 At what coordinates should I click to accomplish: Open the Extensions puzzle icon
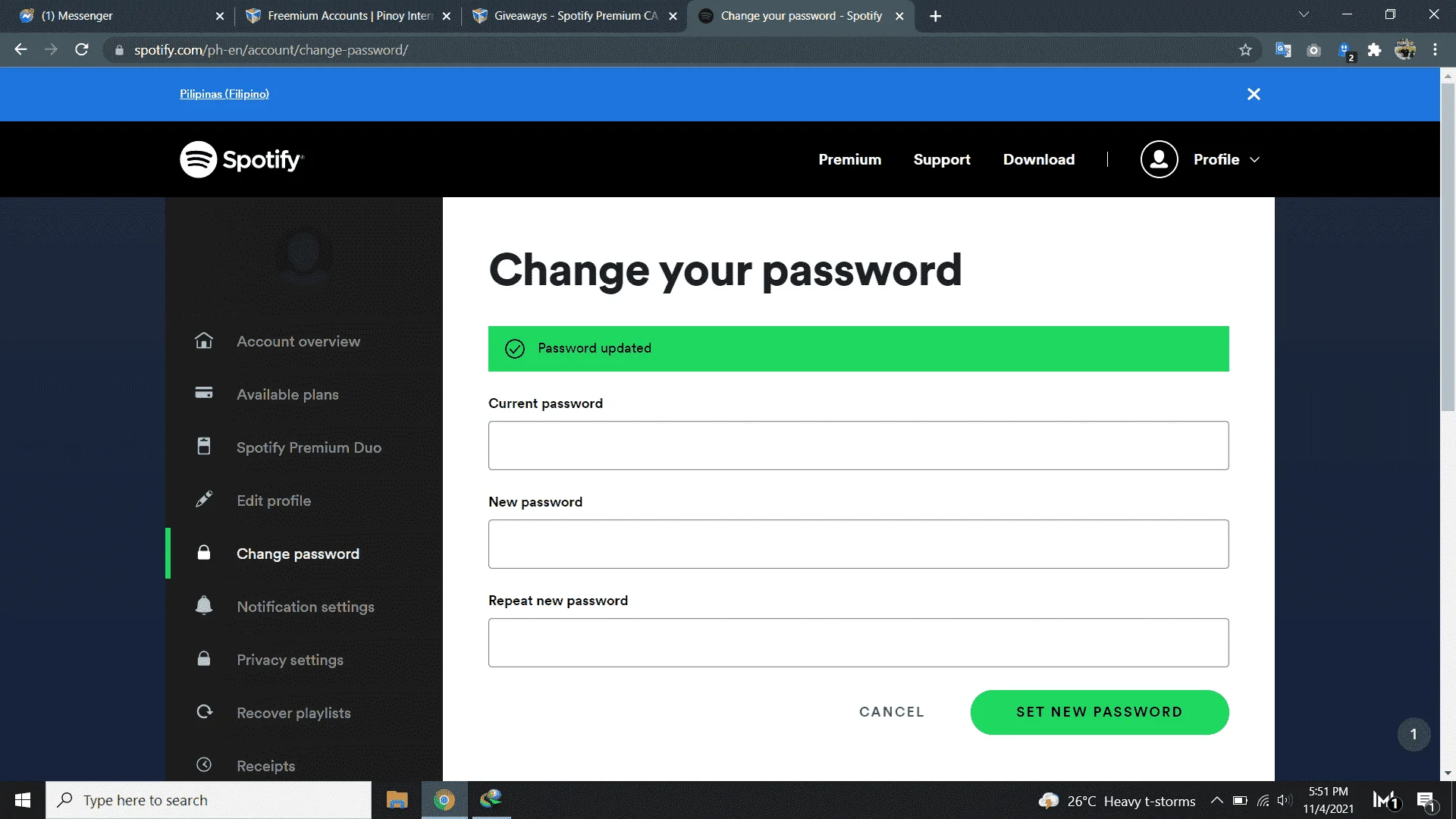point(1374,50)
